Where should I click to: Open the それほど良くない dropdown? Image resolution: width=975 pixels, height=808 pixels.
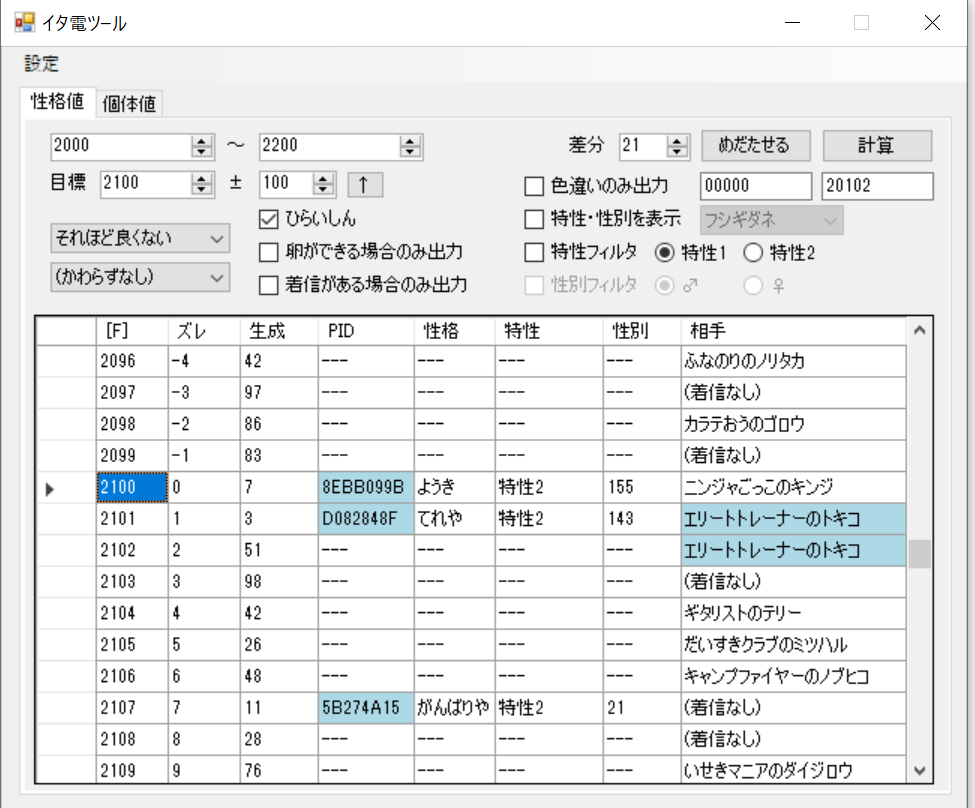coord(140,238)
